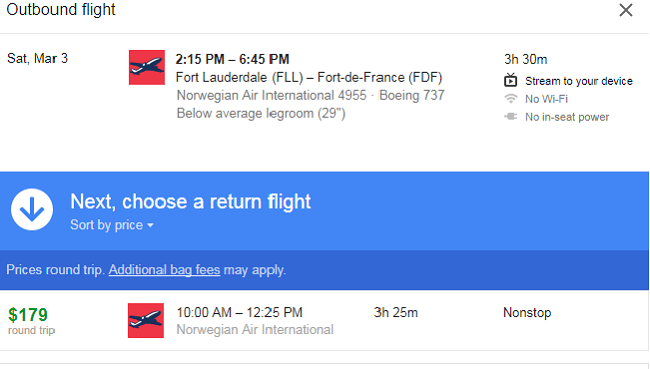Open the Sort by price dropdown

click(112, 225)
